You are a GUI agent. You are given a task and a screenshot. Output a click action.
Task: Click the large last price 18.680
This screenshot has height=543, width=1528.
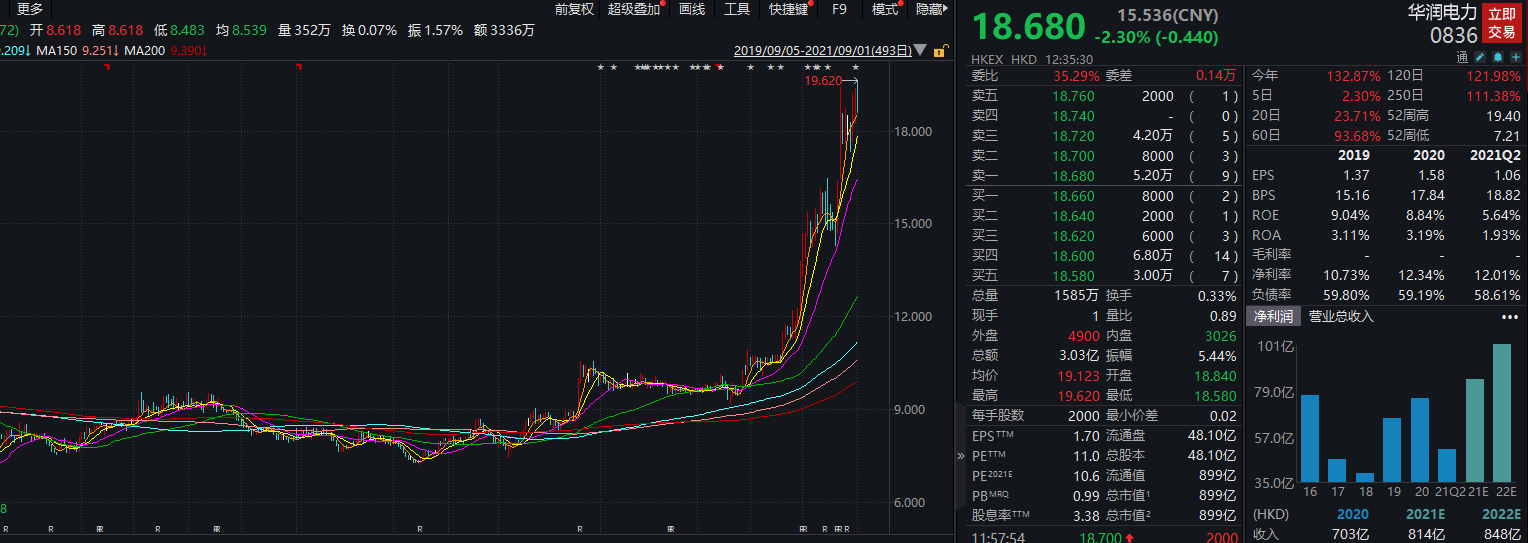(1028, 26)
